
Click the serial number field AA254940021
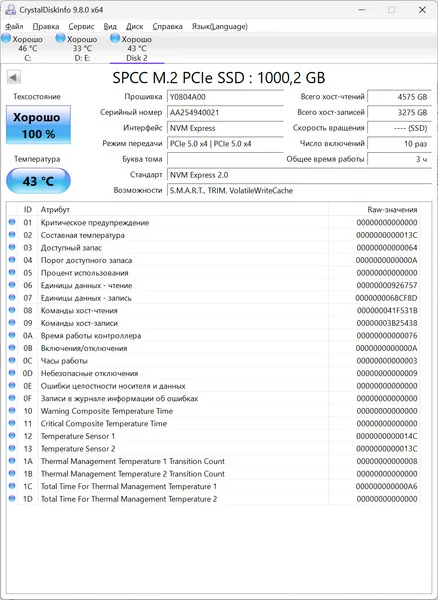(225, 112)
